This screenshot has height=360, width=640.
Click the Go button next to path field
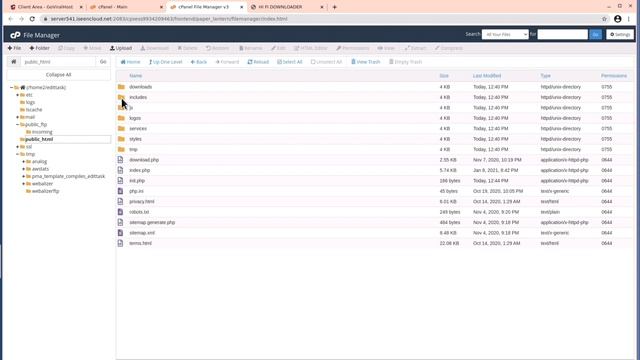(103, 62)
